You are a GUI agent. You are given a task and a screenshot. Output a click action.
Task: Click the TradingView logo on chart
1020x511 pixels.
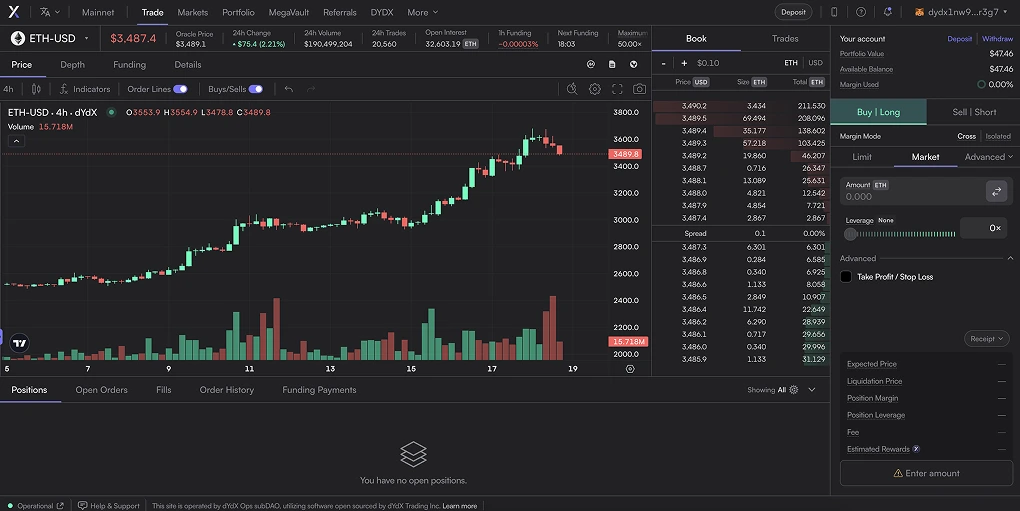click(20, 343)
